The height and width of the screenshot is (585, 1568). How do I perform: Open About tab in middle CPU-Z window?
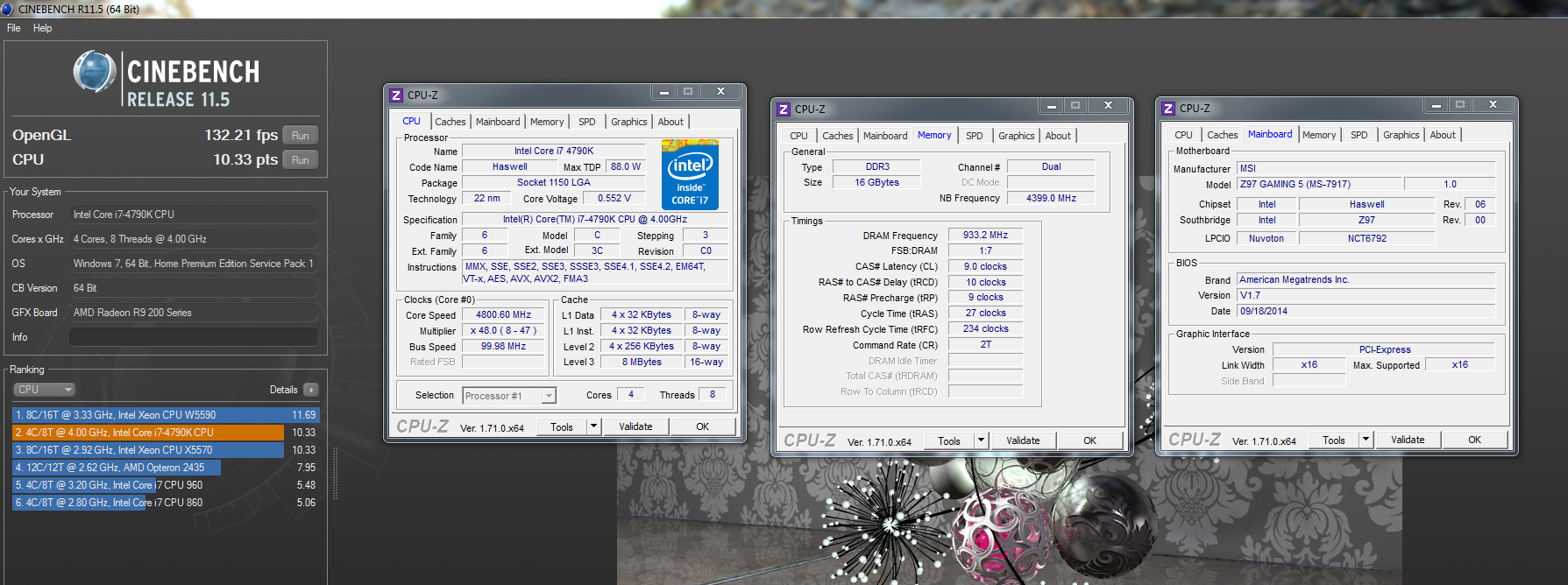(x=1058, y=136)
